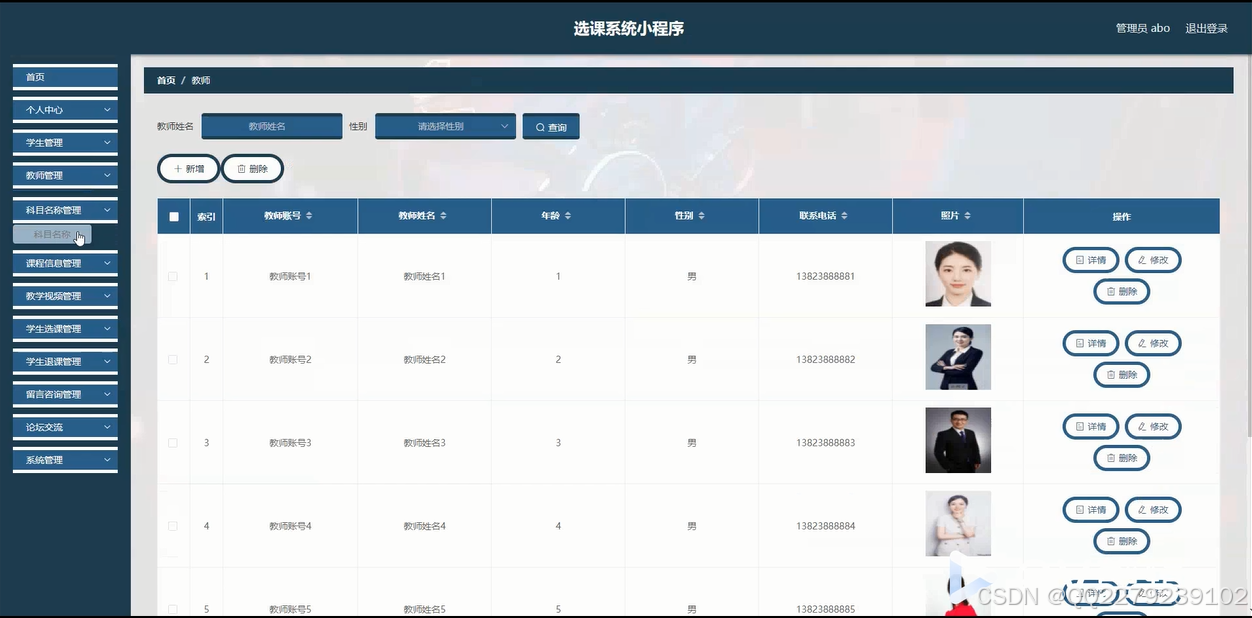Click the teacher photo thumbnail in row 1
This screenshot has width=1252, height=618.
[x=957, y=274]
